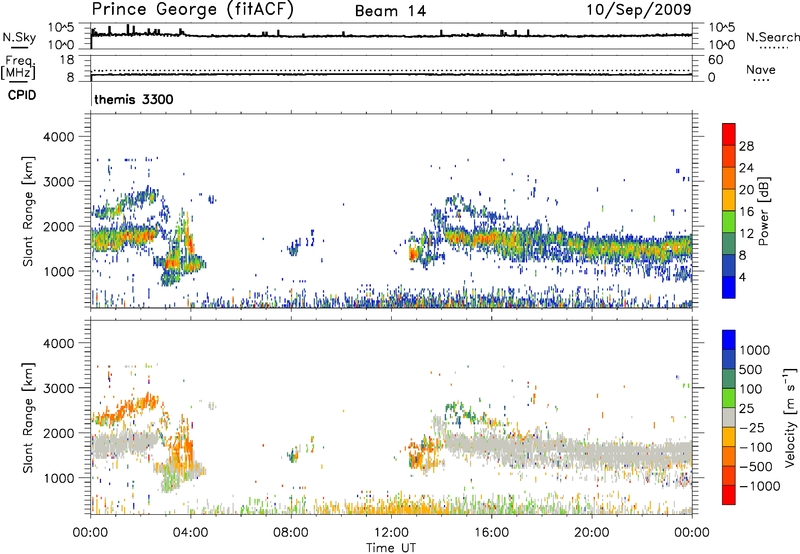
Task: Click the "Slant Range [km]" label of power panel
Action: [28, 211]
